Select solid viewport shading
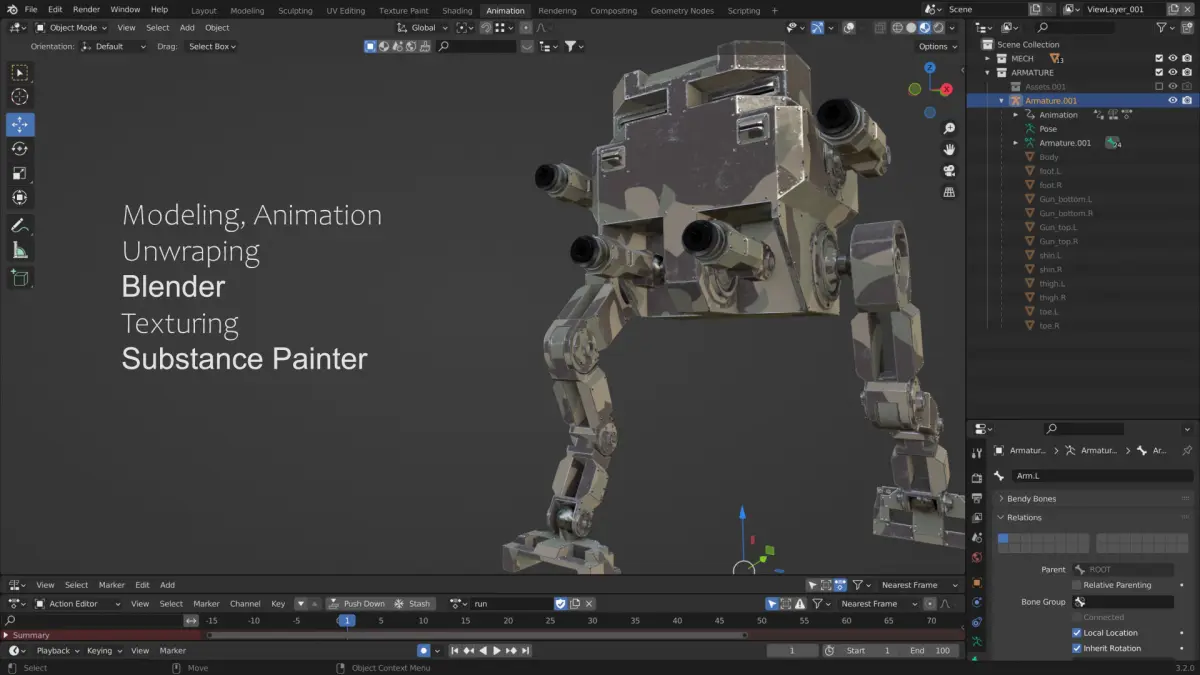1200x675 pixels. pyautogui.click(x=911, y=28)
